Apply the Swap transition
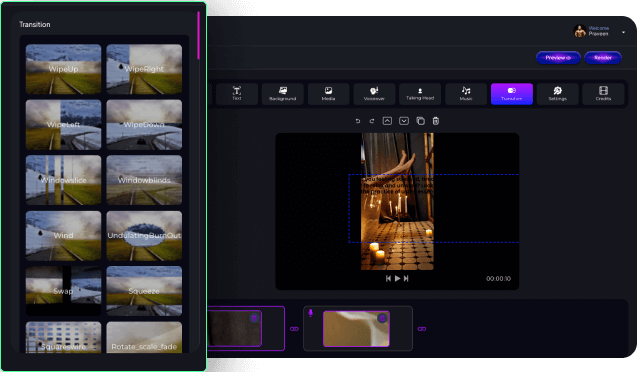The height and width of the screenshot is (372, 637). coord(63,291)
